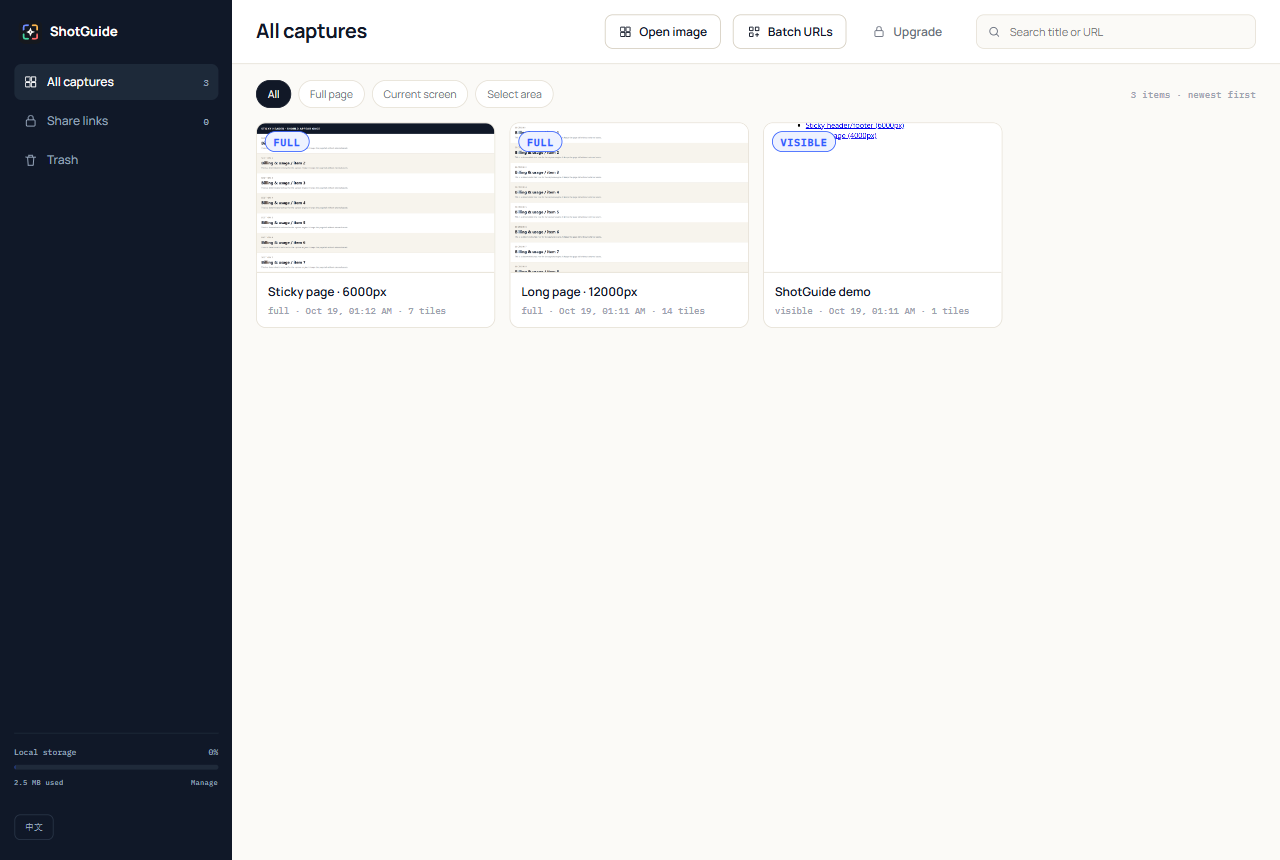Screen dimensions: 1280x860
Task: Open the Trash section
Action: [116, 160]
